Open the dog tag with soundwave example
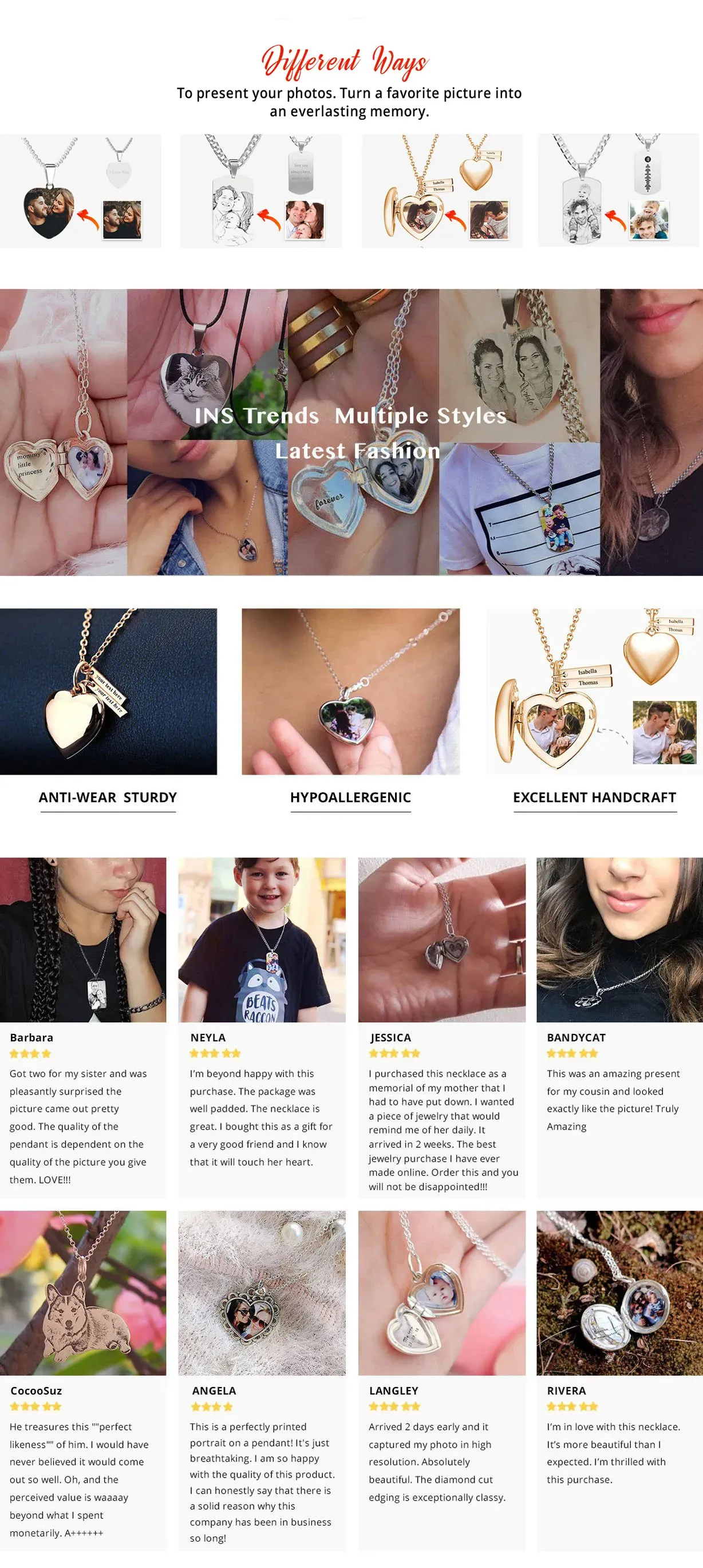Viewport: 703px width, 1568px height. tap(618, 191)
